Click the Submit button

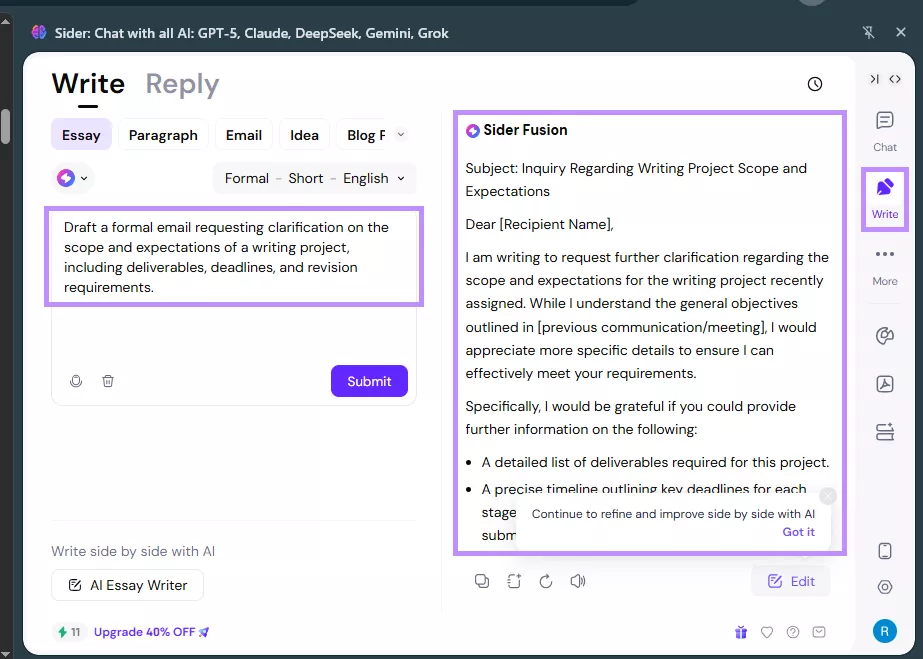point(369,381)
